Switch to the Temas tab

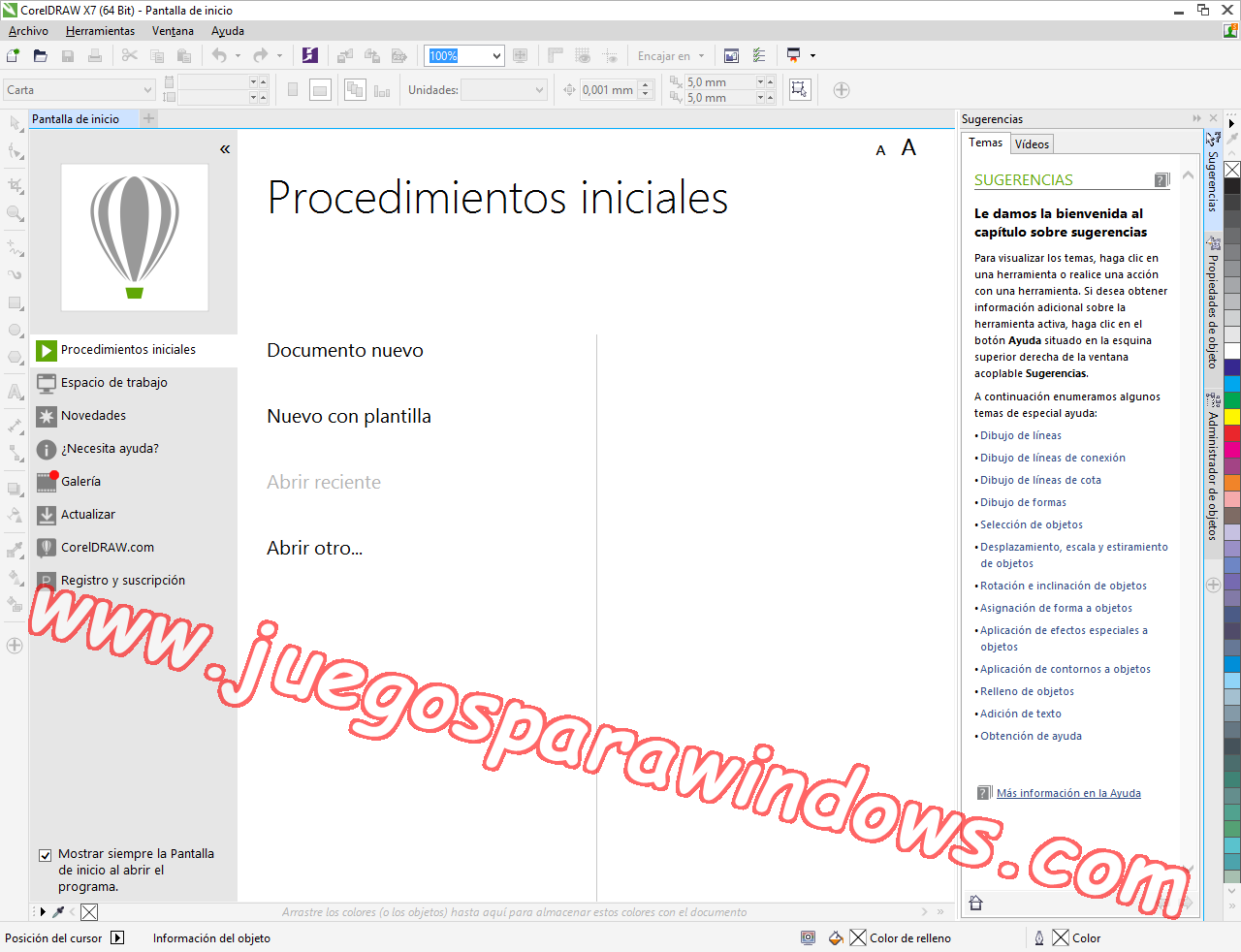coord(986,143)
